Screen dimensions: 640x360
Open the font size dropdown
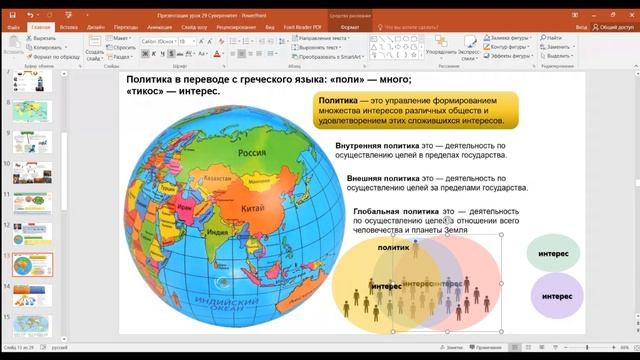pyautogui.click(x=193, y=42)
